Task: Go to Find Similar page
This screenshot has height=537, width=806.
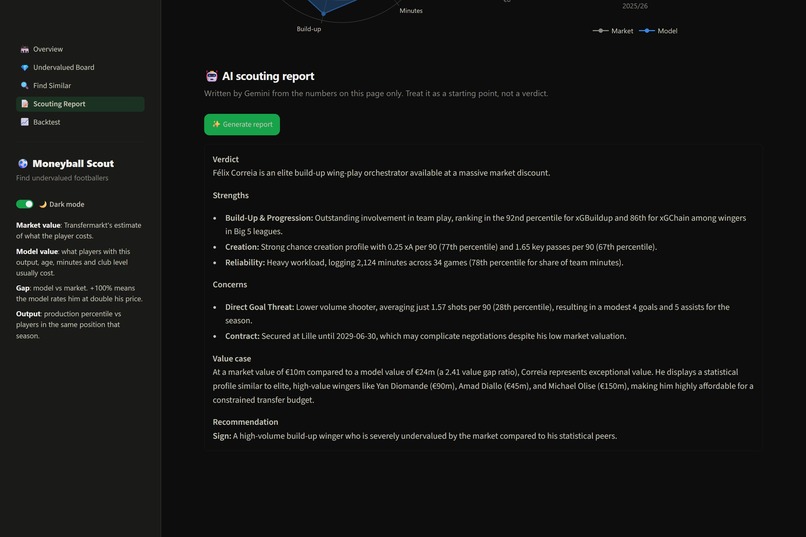Action: [80, 85]
